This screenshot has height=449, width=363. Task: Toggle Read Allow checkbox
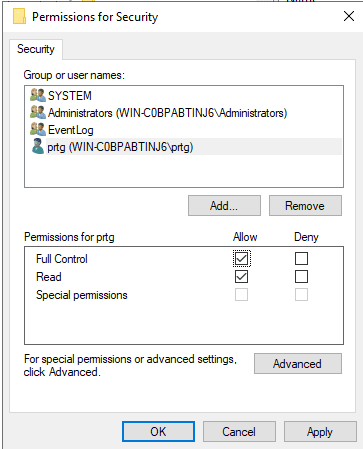pos(241,277)
